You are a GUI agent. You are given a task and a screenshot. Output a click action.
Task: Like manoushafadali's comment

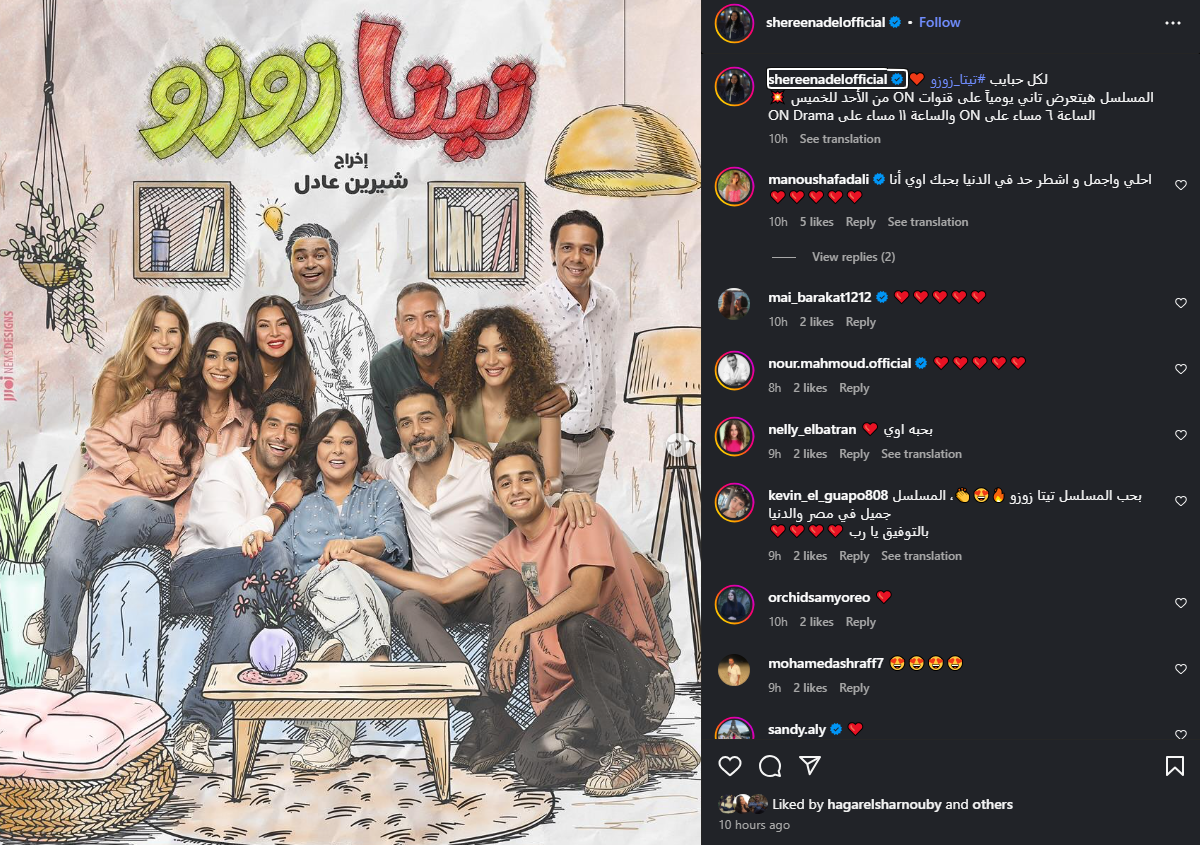(1181, 185)
